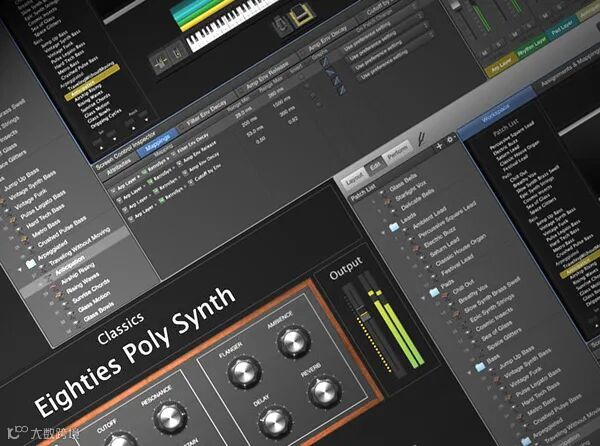Enable the Amp Env Release mapping checkbox
The height and width of the screenshot is (446, 600).
tap(179, 163)
